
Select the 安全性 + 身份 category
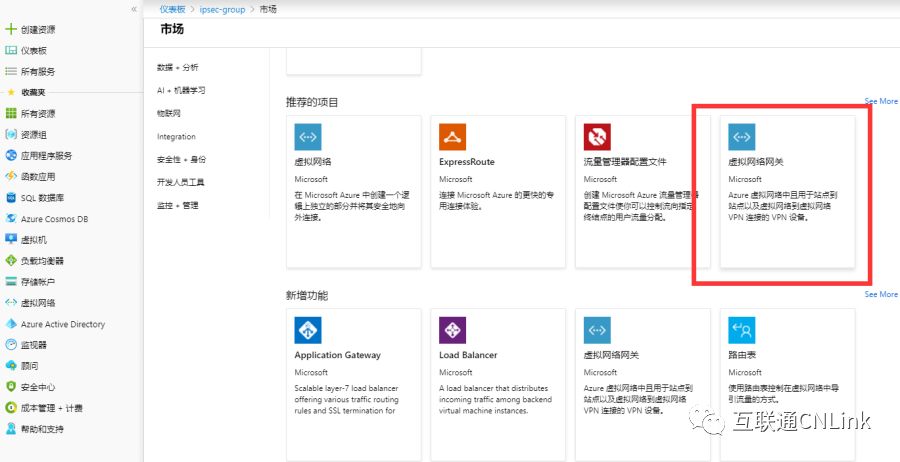pyautogui.click(x=181, y=160)
